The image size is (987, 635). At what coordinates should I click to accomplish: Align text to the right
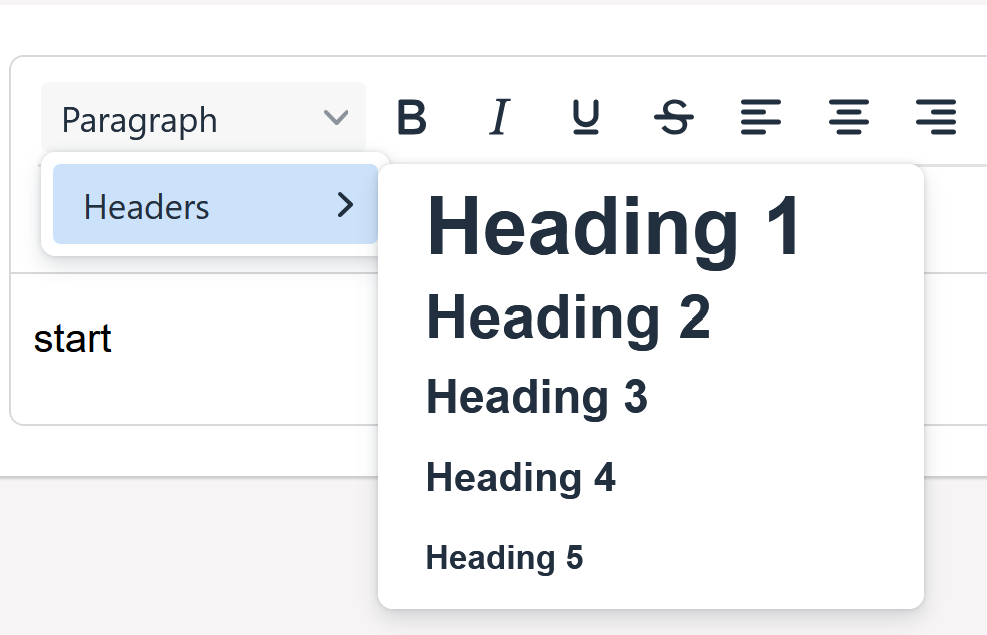(x=936, y=118)
